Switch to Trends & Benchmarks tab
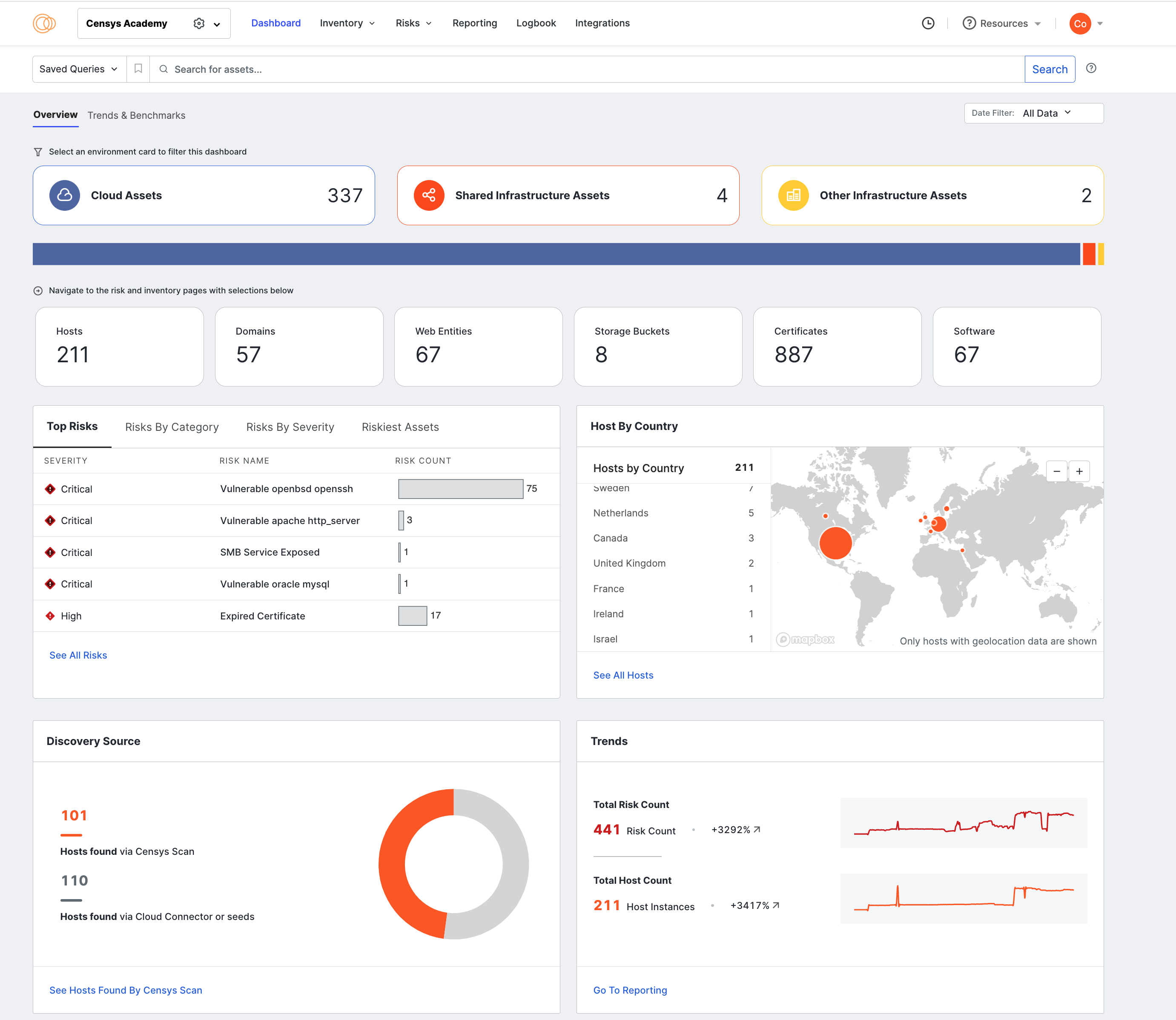The image size is (1176, 1020). [137, 115]
